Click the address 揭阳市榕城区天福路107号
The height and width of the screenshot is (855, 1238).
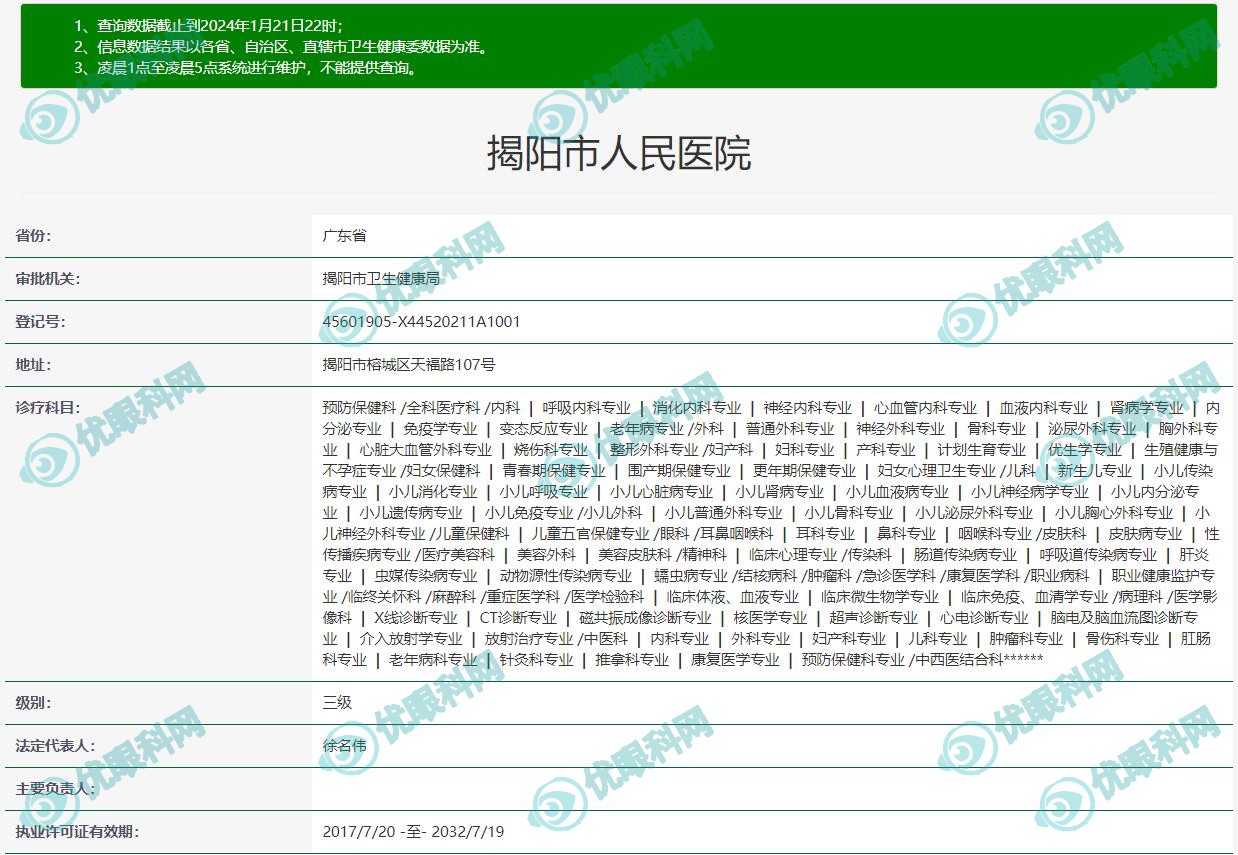click(x=408, y=365)
